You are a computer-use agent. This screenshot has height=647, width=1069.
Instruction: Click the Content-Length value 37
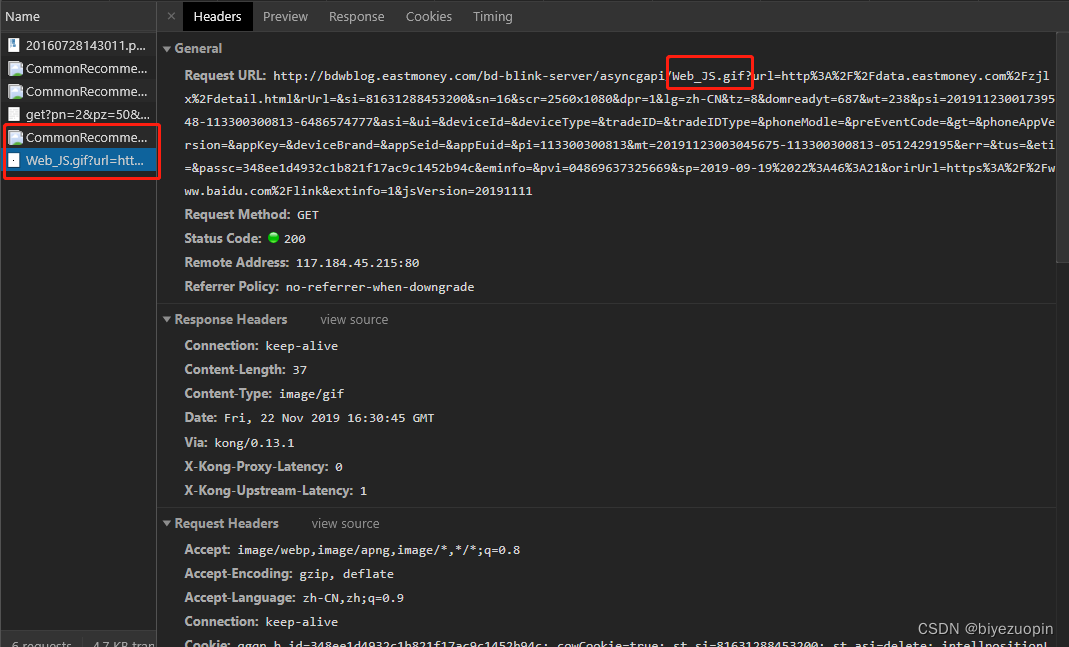(x=299, y=370)
